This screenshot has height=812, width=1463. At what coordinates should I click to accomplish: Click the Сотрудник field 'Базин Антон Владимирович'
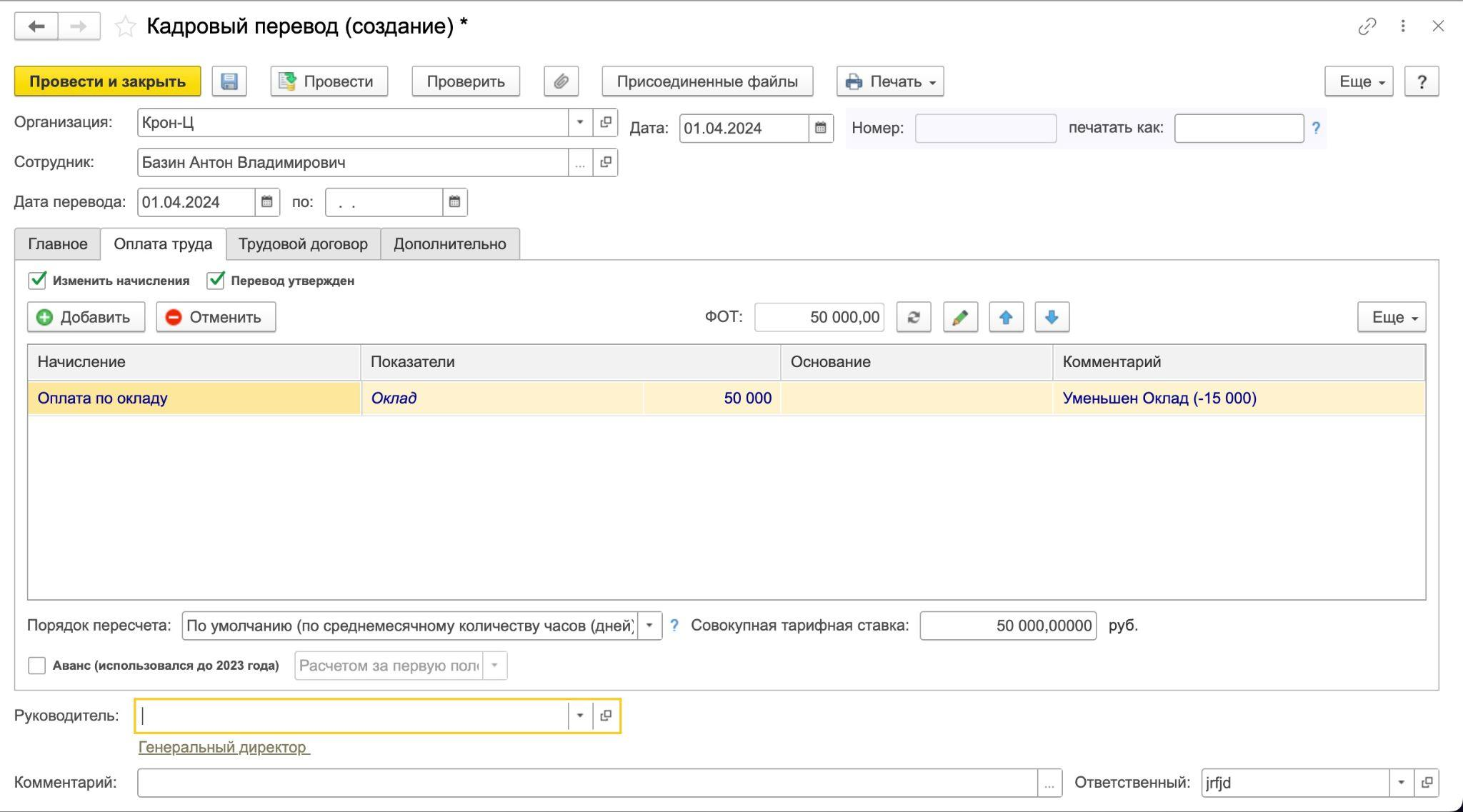[x=353, y=162]
